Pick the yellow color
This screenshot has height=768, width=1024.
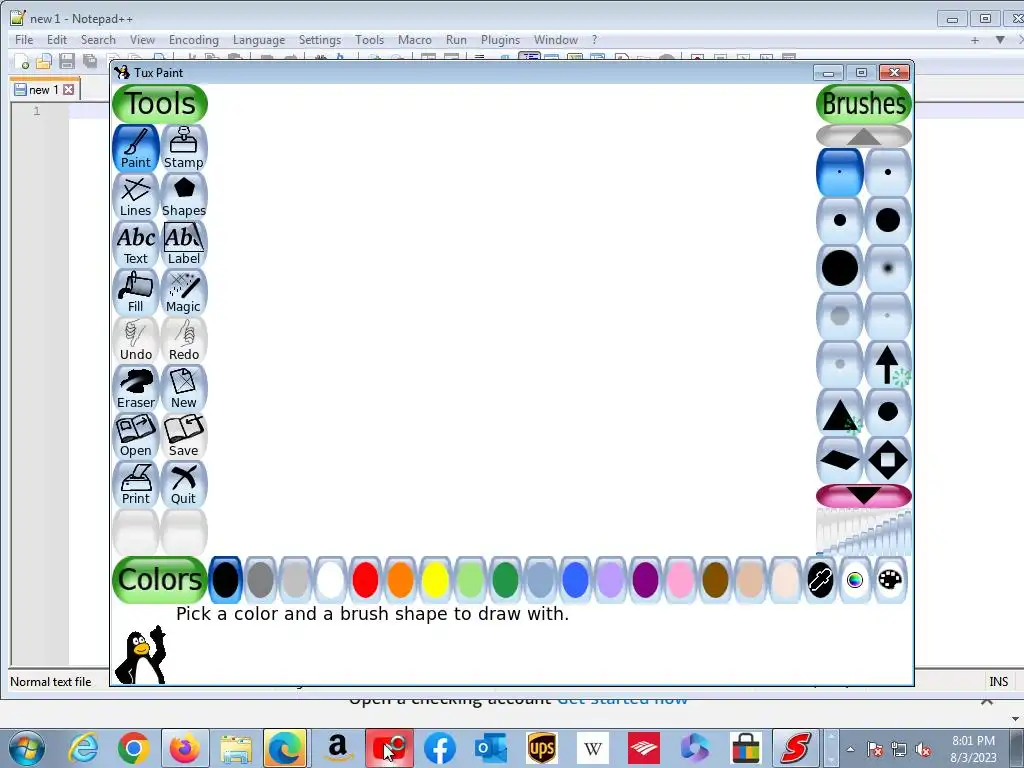(435, 580)
